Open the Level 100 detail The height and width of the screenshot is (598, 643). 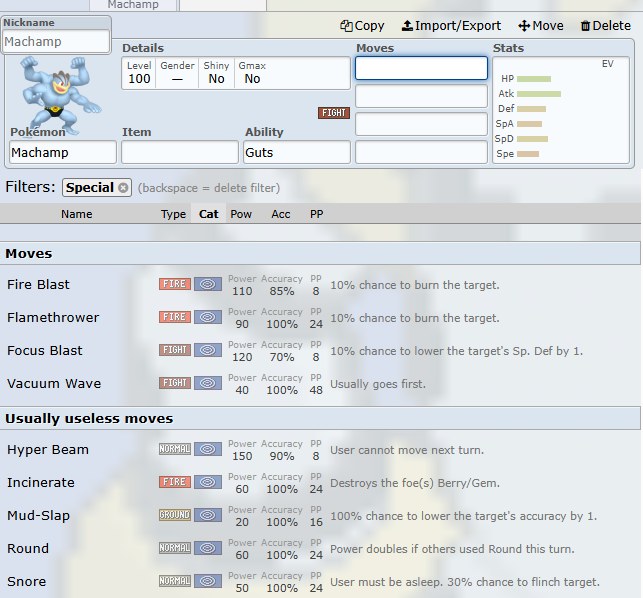[x=139, y=73]
